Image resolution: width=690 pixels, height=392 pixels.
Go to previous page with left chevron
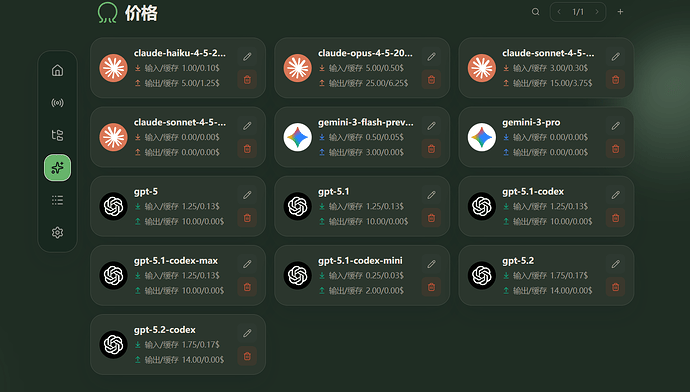coord(559,12)
